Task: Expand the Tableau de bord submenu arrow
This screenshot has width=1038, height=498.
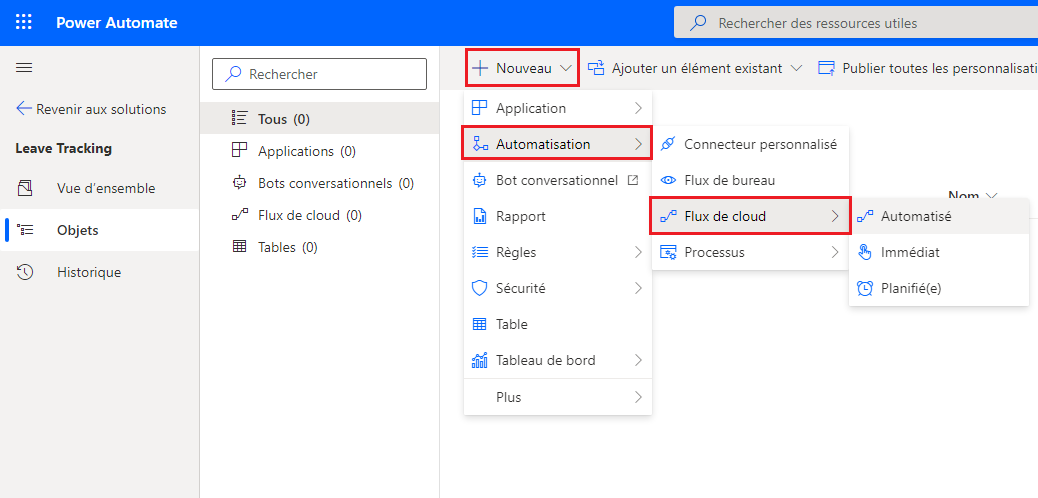Action: pyautogui.click(x=638, y=360)
